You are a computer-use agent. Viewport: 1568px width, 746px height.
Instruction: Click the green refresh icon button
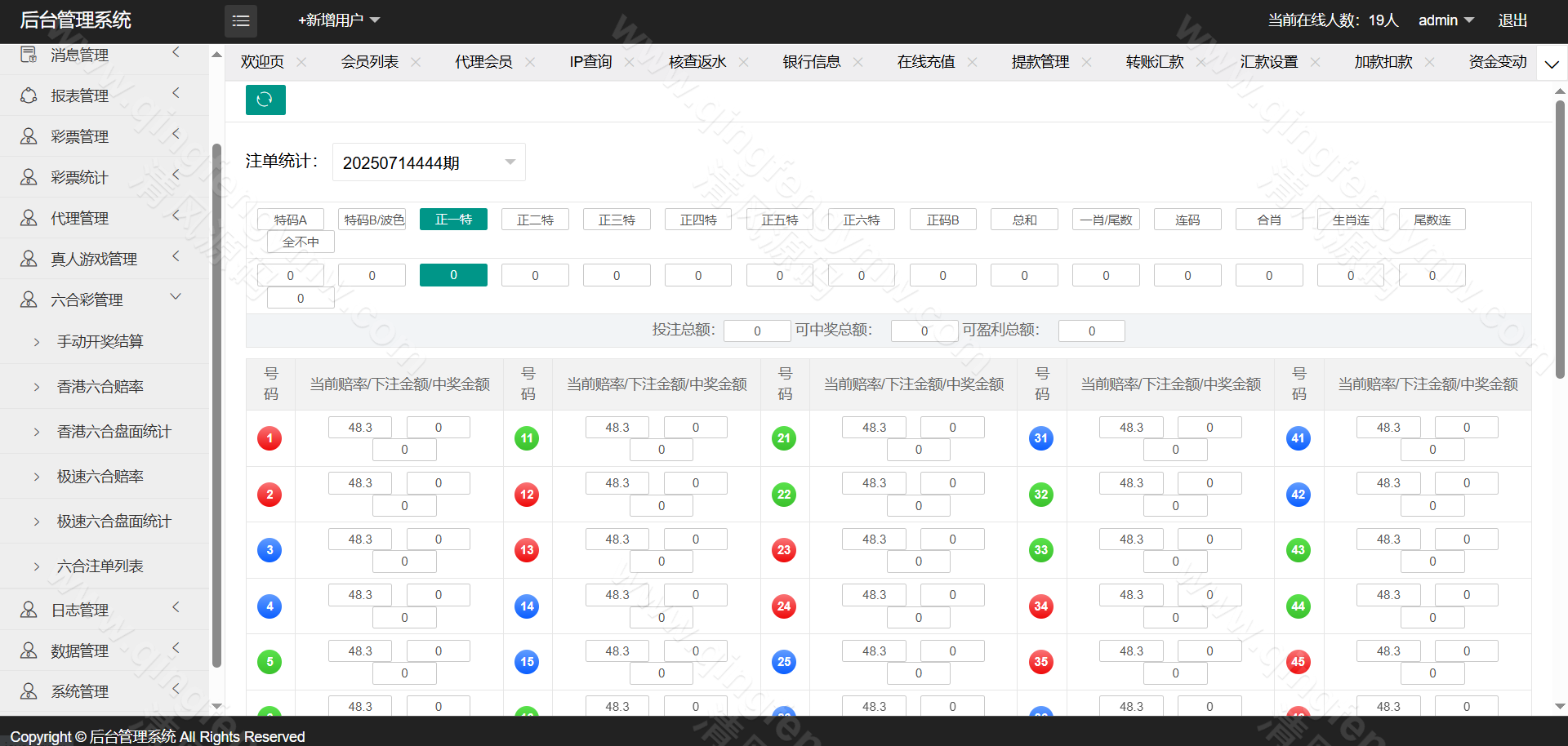click(265, 100)
